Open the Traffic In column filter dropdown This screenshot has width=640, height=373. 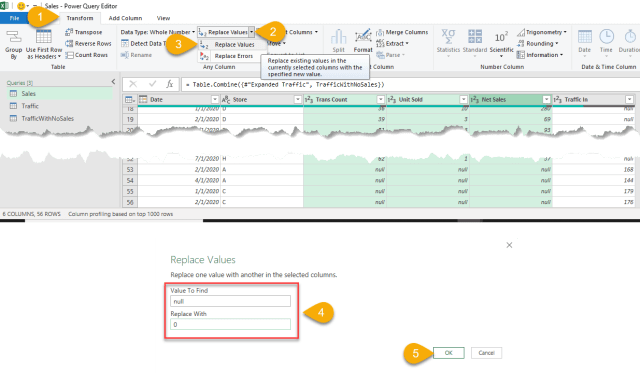[x=629, y=99]
